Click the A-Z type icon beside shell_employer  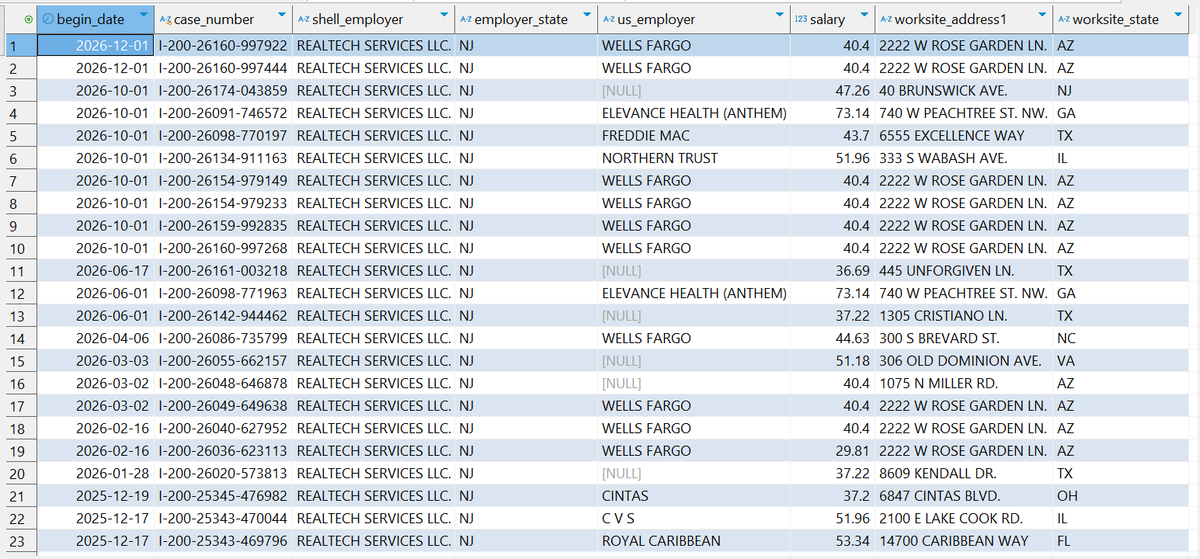(304, 19)
